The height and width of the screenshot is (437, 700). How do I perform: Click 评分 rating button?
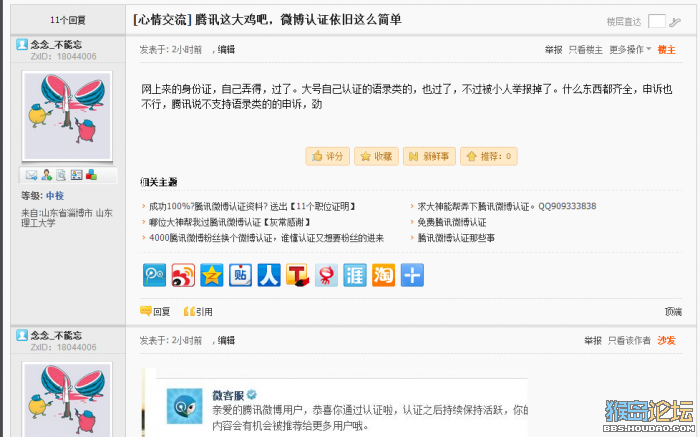tap(328, 156)
